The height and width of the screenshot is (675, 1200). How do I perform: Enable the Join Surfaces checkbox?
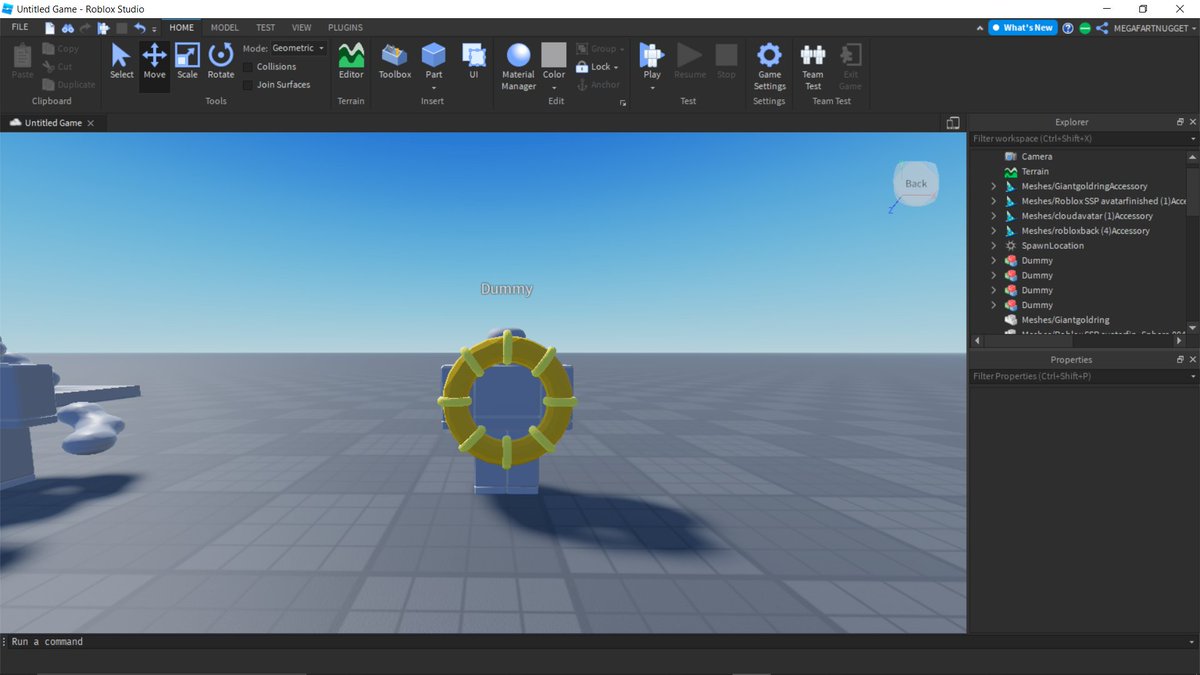coord(248,85)
